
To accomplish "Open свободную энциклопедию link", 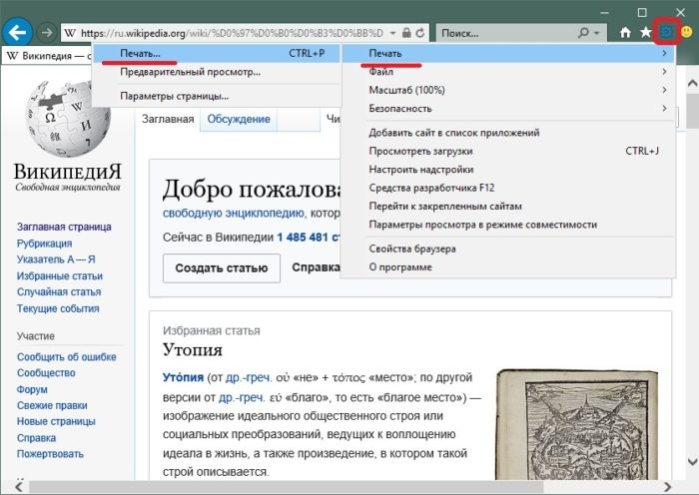I will point(234,213).
